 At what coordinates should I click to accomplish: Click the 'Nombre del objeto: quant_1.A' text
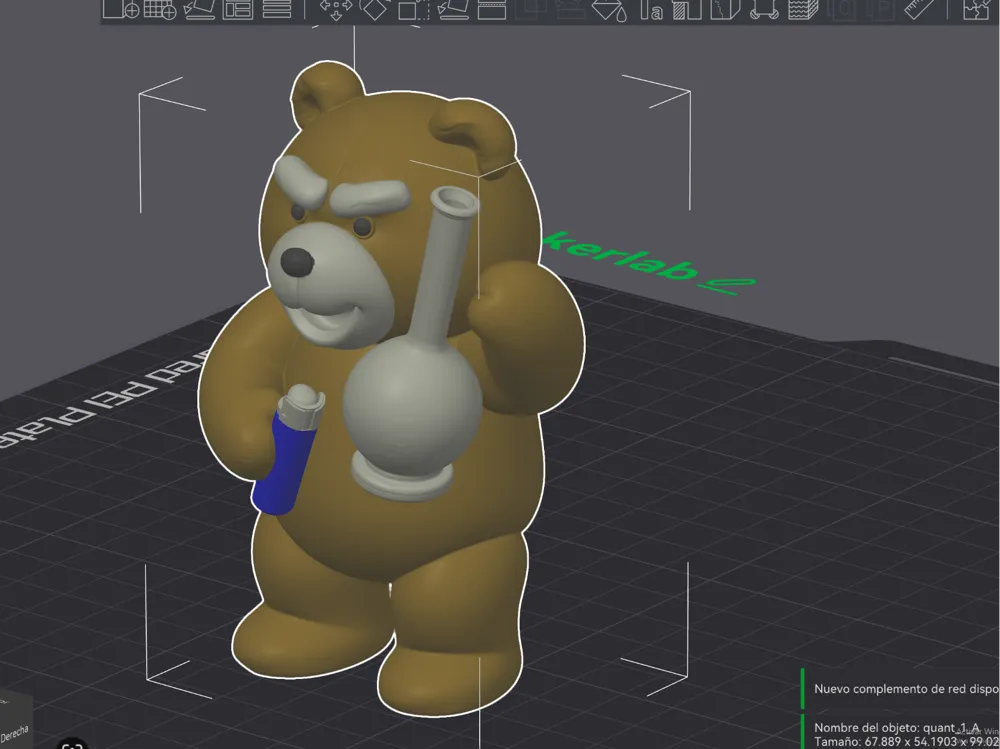point(897,728)
